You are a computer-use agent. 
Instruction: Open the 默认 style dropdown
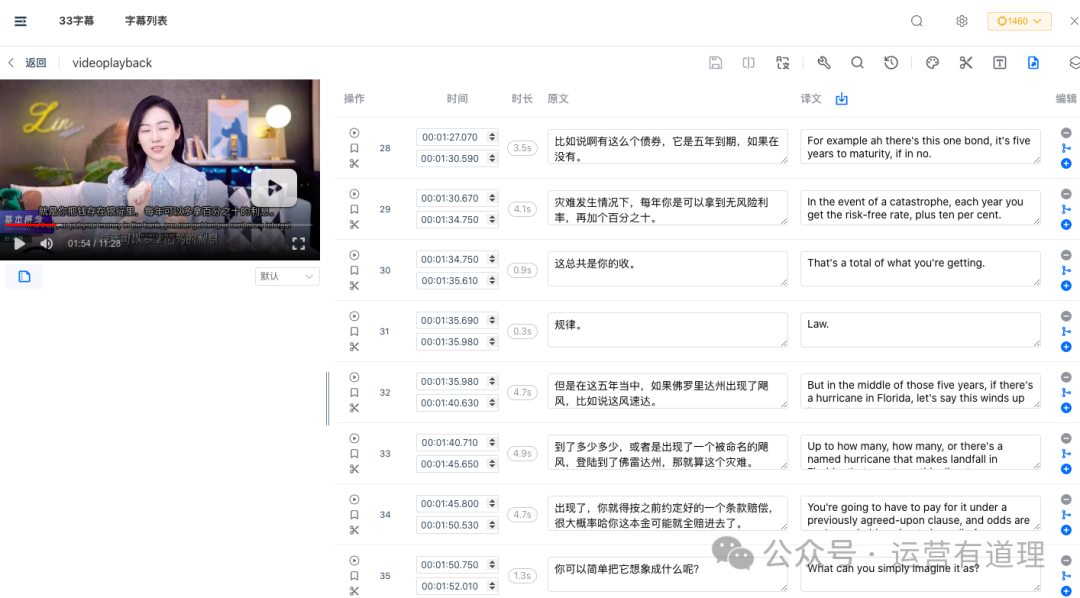[286, 276]
